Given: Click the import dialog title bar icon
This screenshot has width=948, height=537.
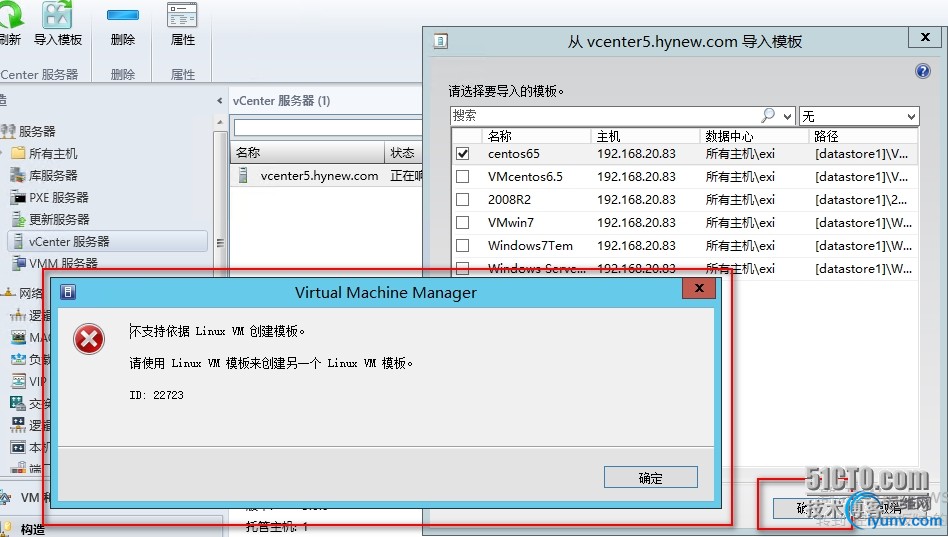Looking at the screenshot, I should (x=441, y=41).
